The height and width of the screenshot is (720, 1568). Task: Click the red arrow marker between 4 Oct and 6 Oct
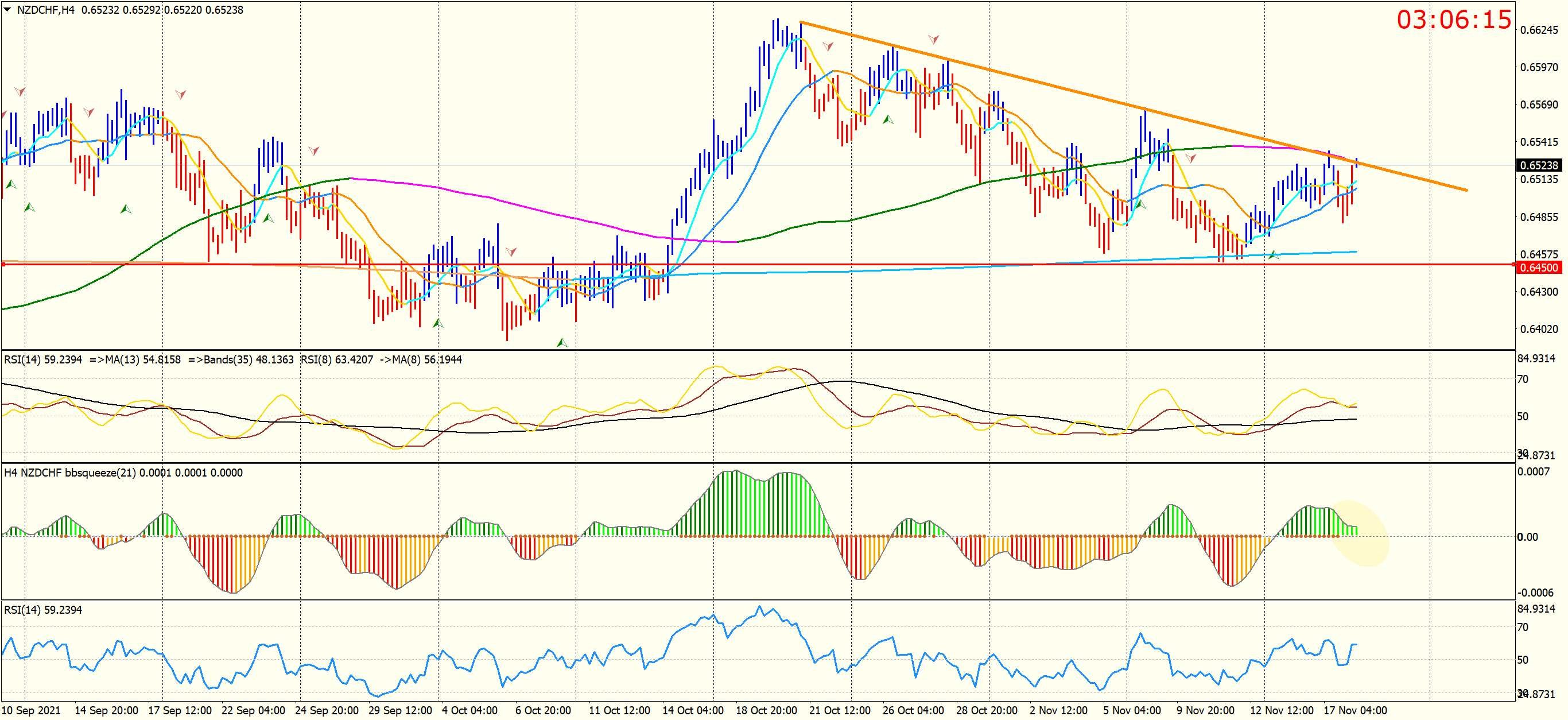[x=511, y=251]
